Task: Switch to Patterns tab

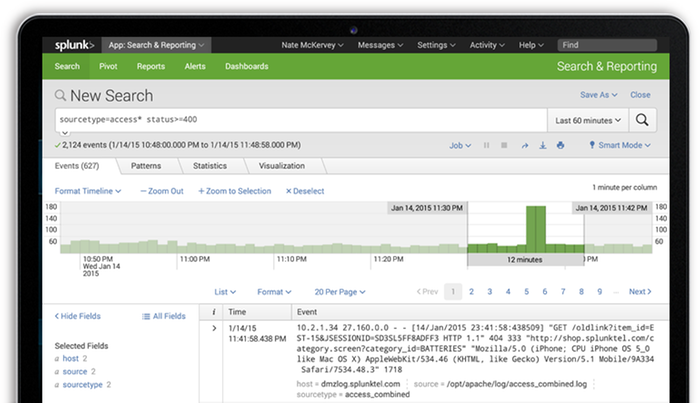Action: 146,166
